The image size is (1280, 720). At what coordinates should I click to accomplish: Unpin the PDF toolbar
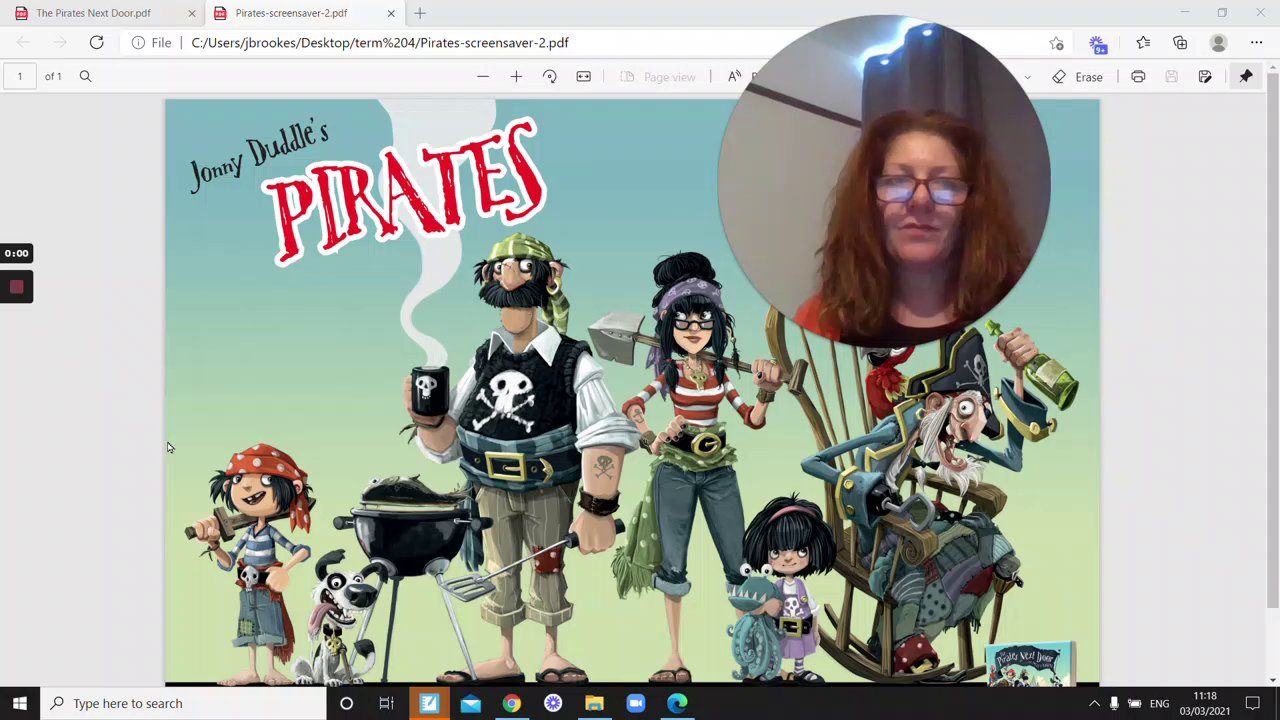point(1246,76)
